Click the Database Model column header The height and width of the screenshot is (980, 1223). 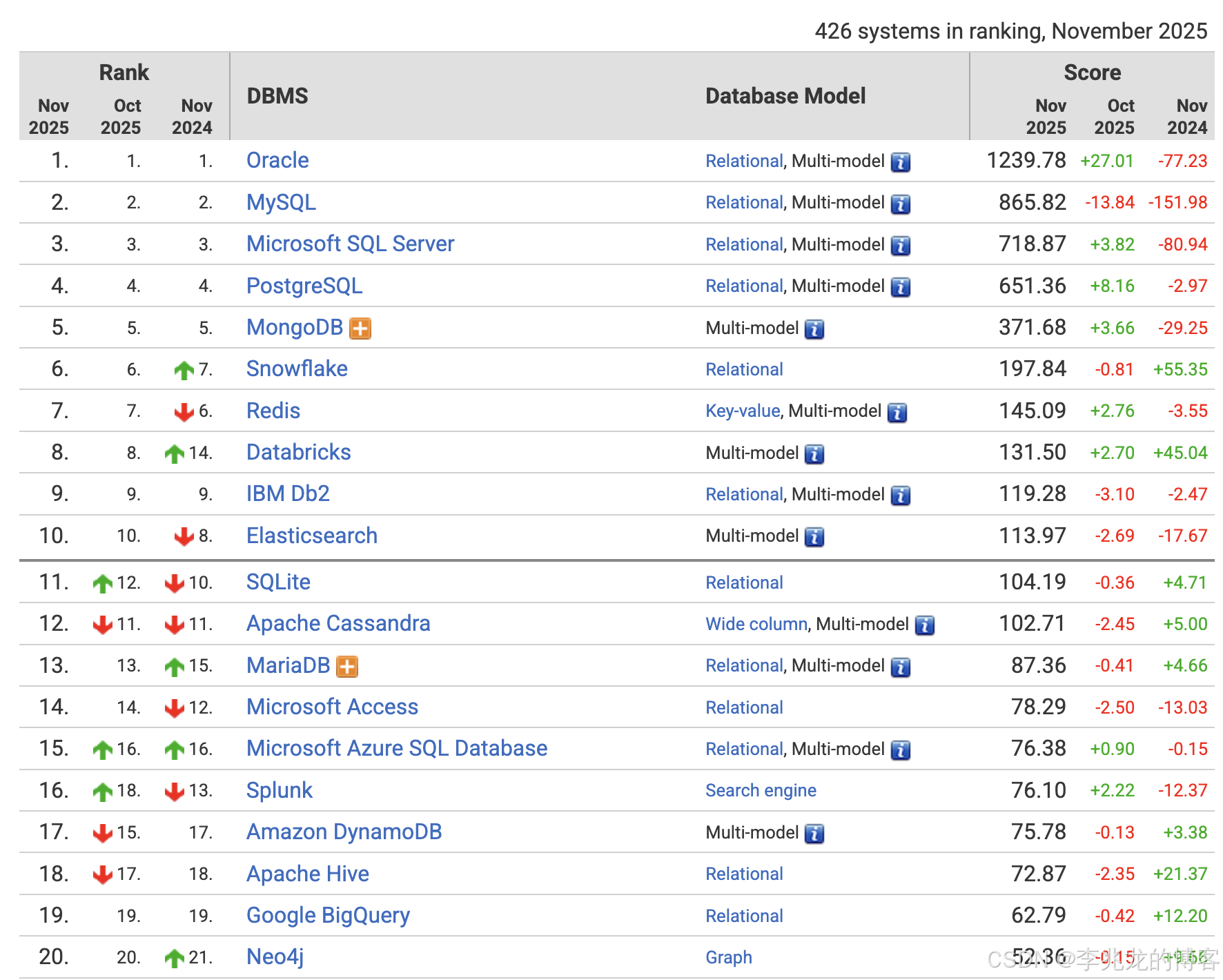coord(785,96)
